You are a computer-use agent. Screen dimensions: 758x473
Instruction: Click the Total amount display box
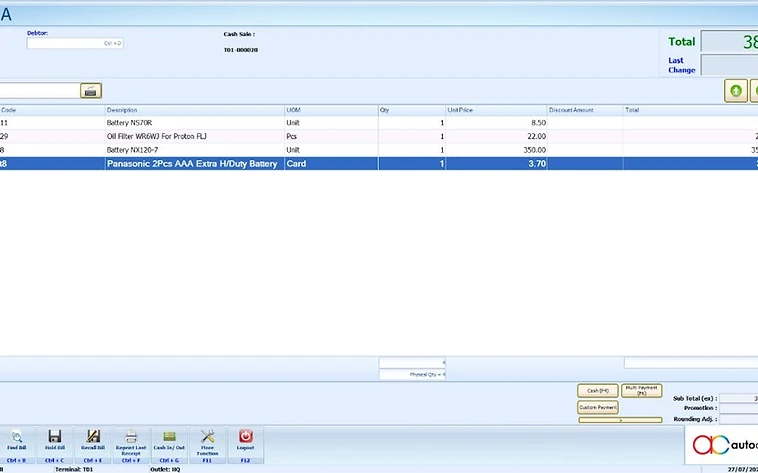click(x=729, y=42)
